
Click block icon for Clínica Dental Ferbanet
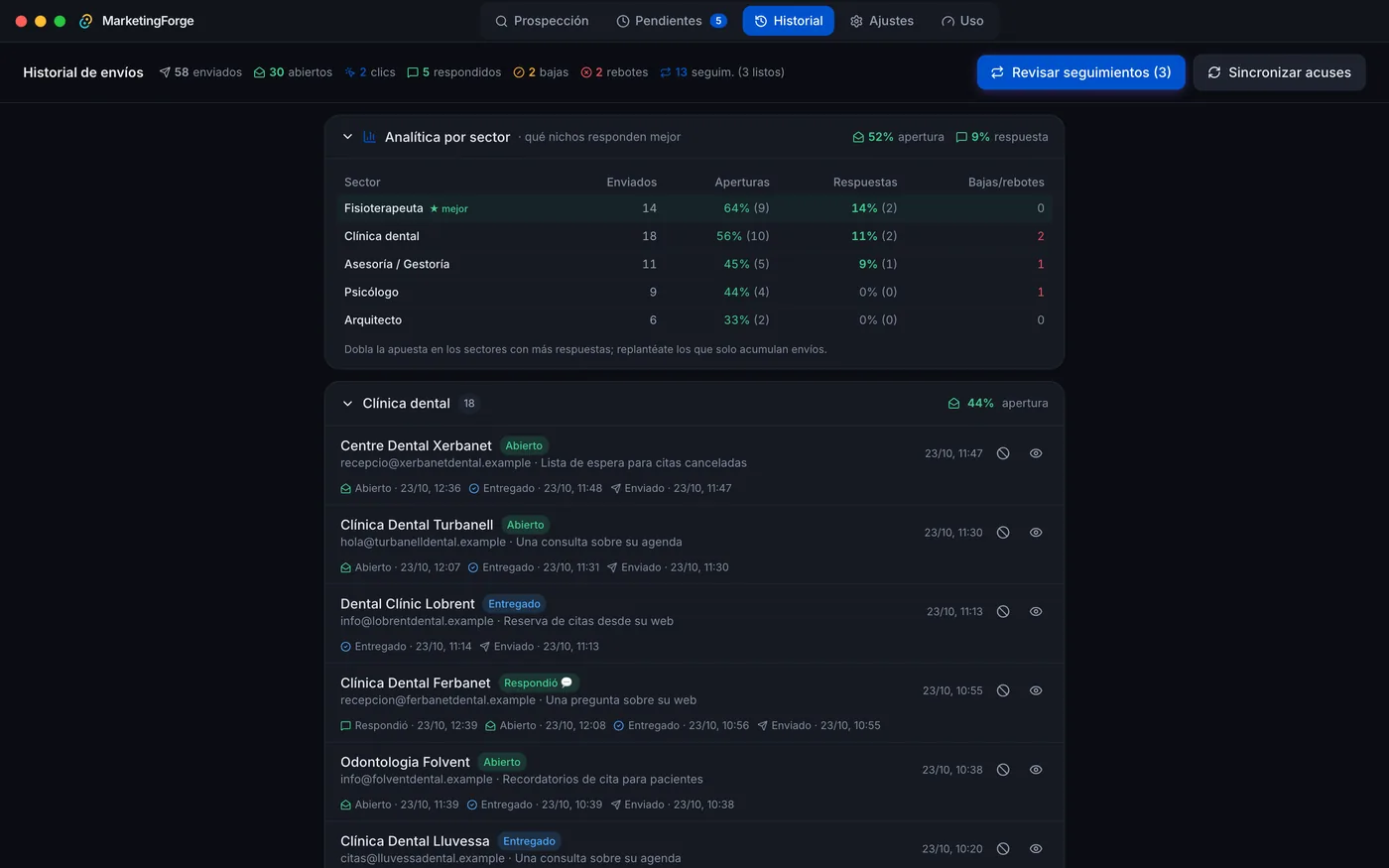tap(1003, 690)
